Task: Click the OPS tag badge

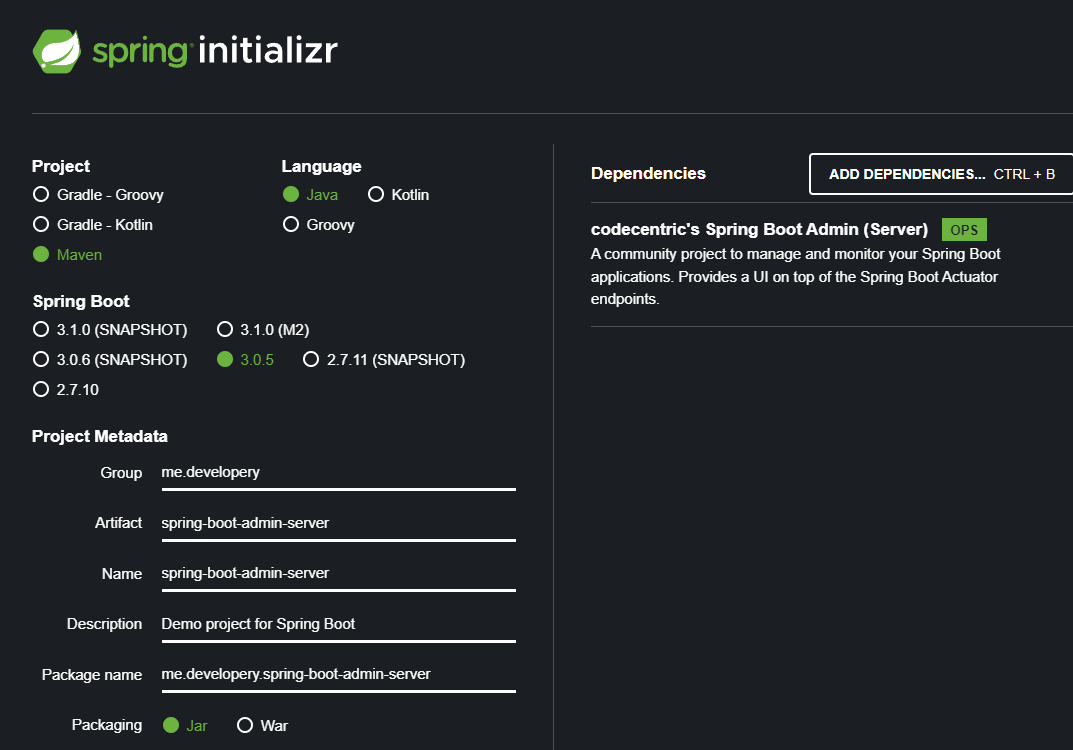Action: point(964,230)
